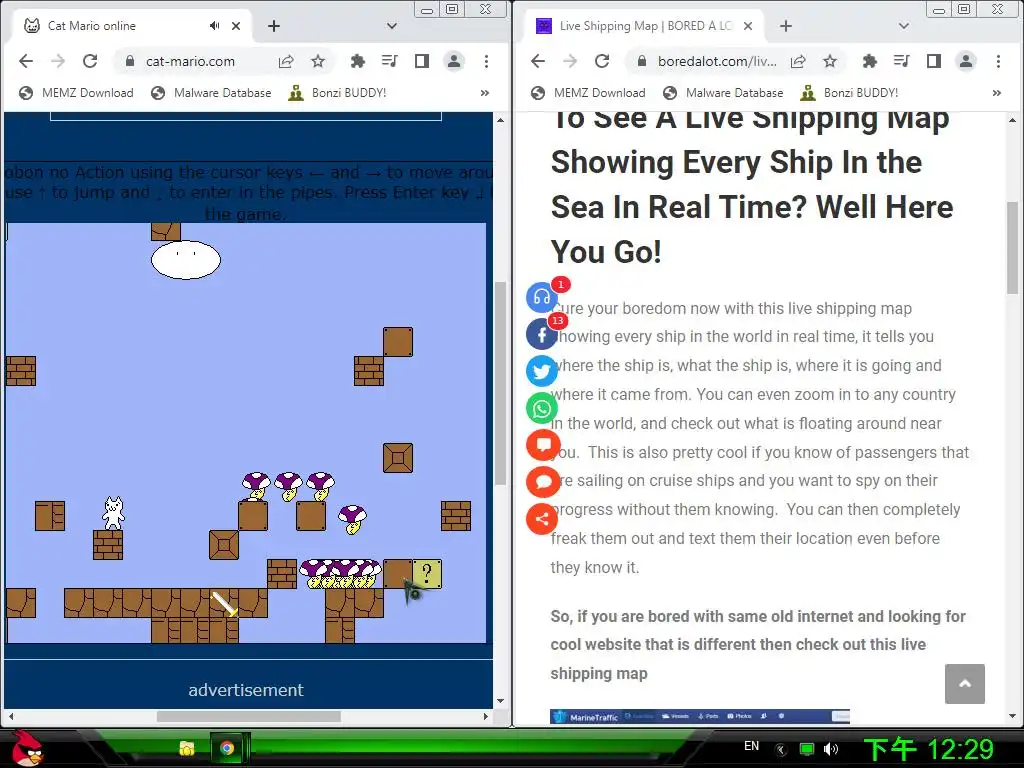The height and width of the screenshot is (768, 1024).
Task: Click the white cloud in the game
Action: (186, 260)
